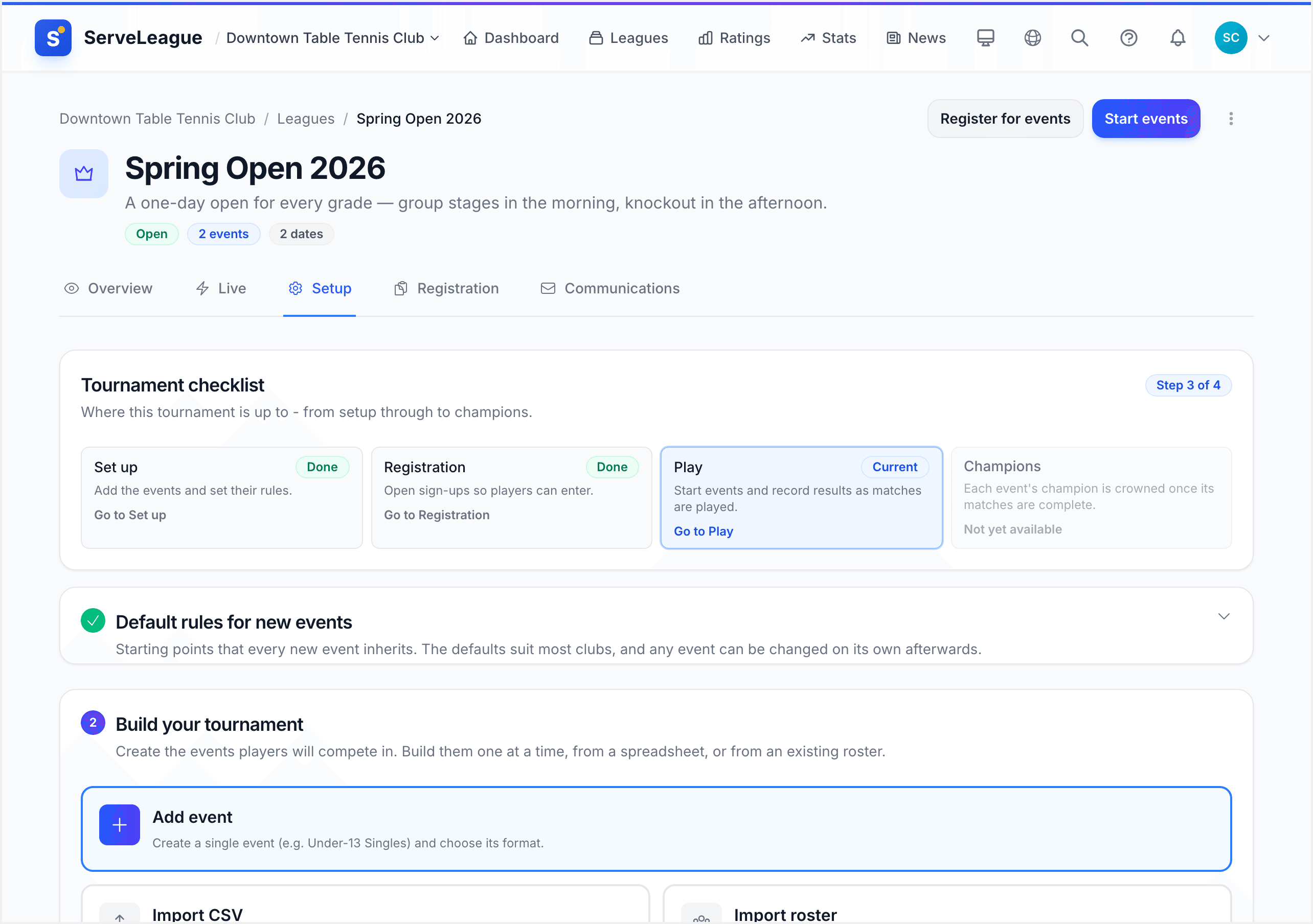Image resolution: width=1313 pixels, height=924 pixels.
Task: Open the display monitor icon in navbar
Action: coord(985,38)
